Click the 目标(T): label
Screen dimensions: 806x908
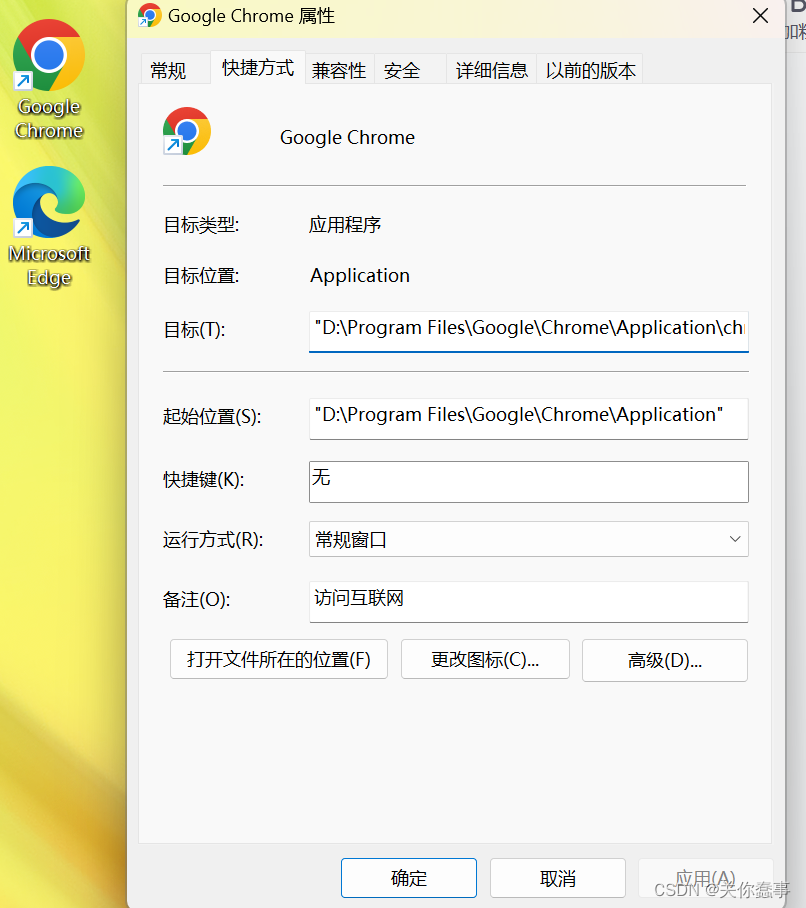click(195, 330)
